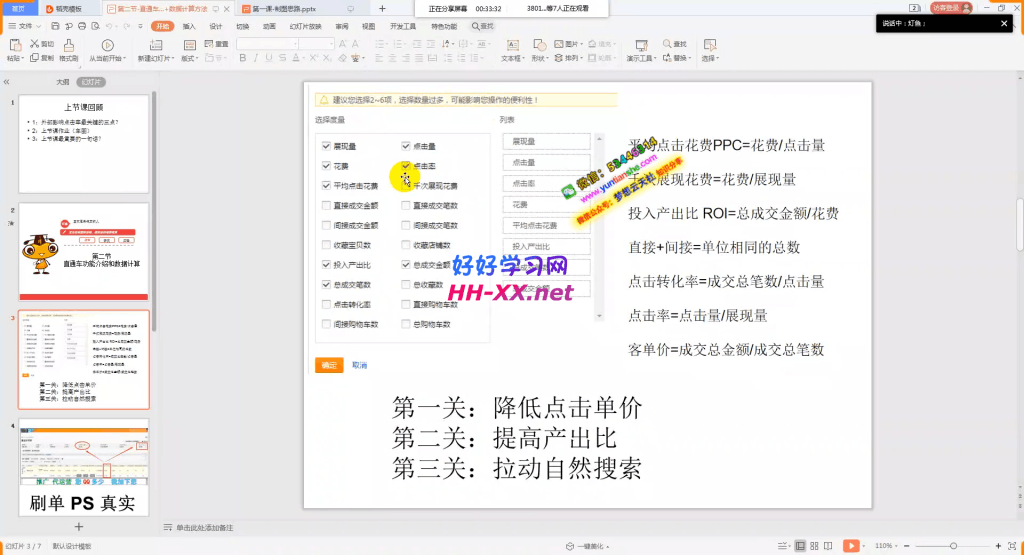Select slide 4 thumbnail 刷单 PS 真实
The width and height of the screenshot is (1024, 555).
click(x=84, y=468)
